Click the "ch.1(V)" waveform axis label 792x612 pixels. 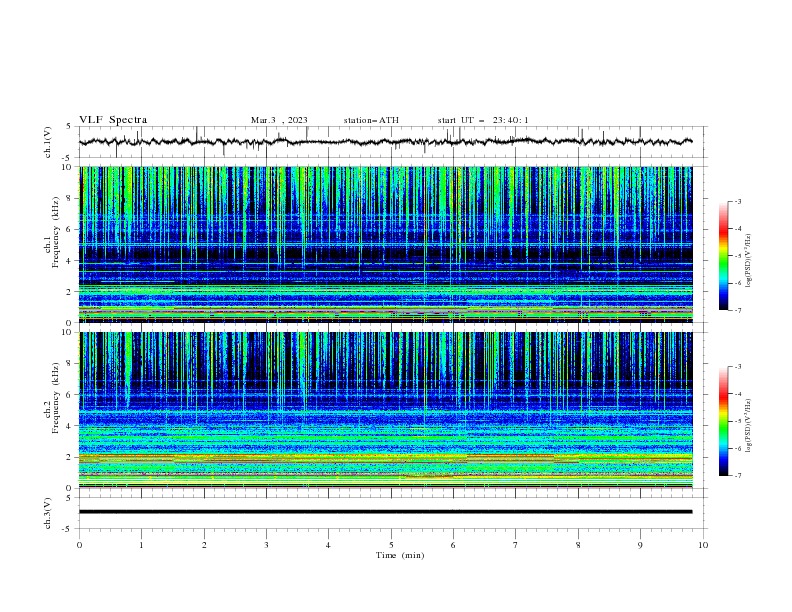(48, 142)
